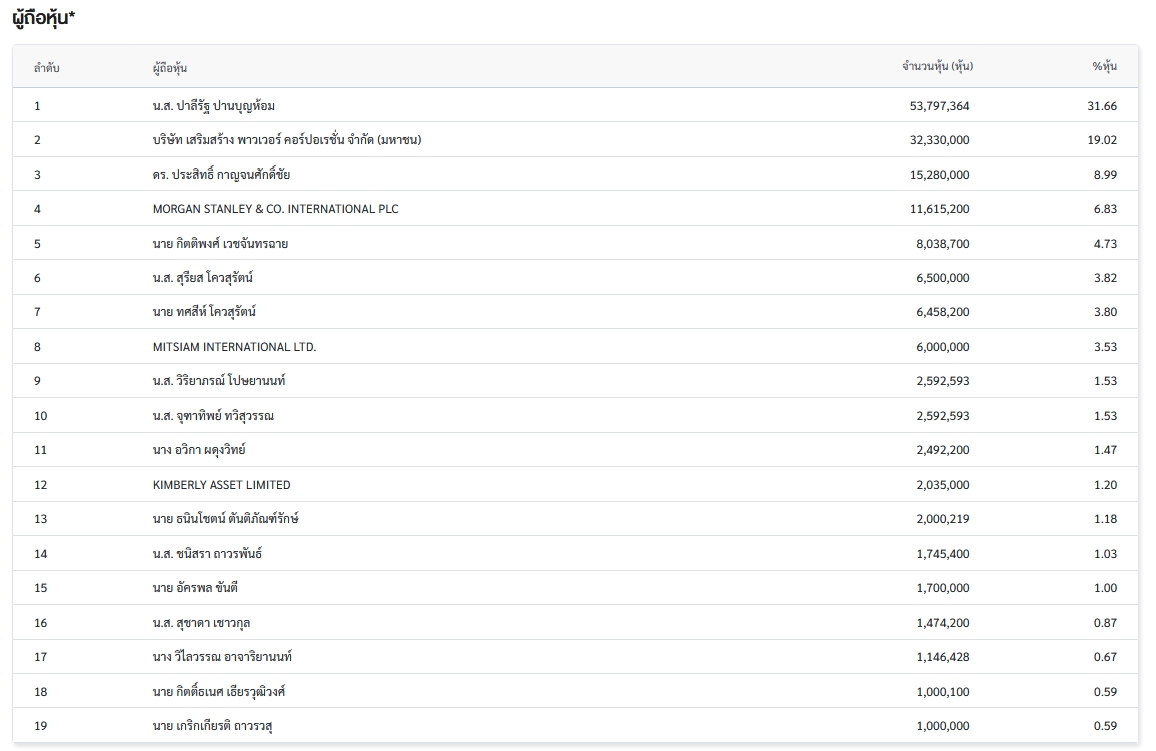Click shareholder ดร. ประสิทธิ์ กาญจนศักดิ์ชัย
1156x751 pixels.
(221, 175)
